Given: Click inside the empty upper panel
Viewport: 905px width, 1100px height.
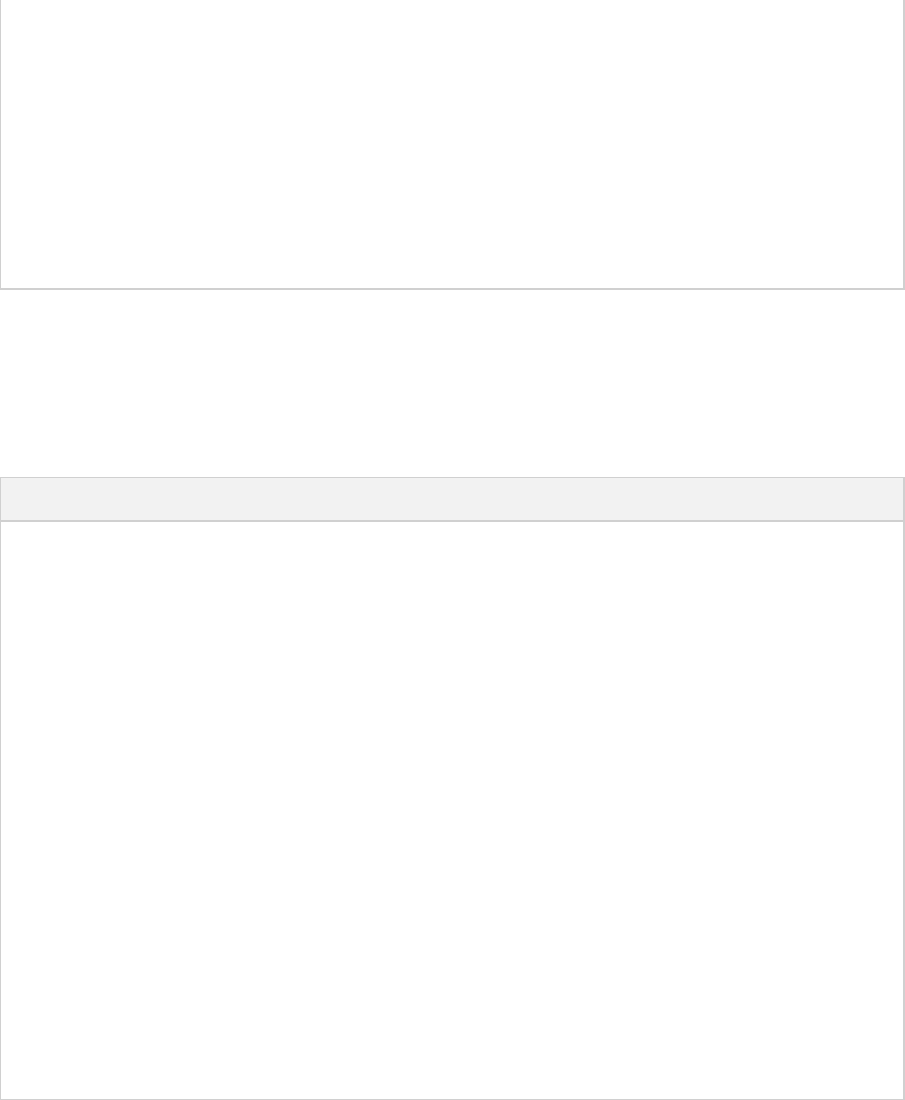Looking at the screenshot, I should (x=452, y=144).
